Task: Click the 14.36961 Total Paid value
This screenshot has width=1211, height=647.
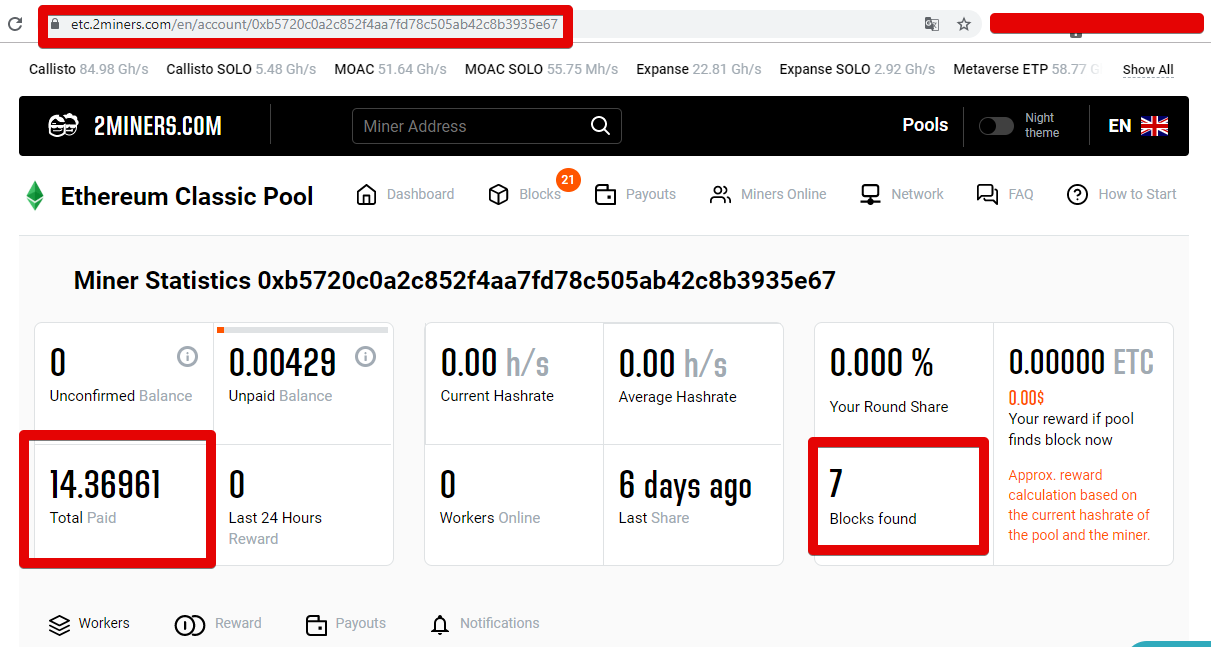Action: point(105,485)
